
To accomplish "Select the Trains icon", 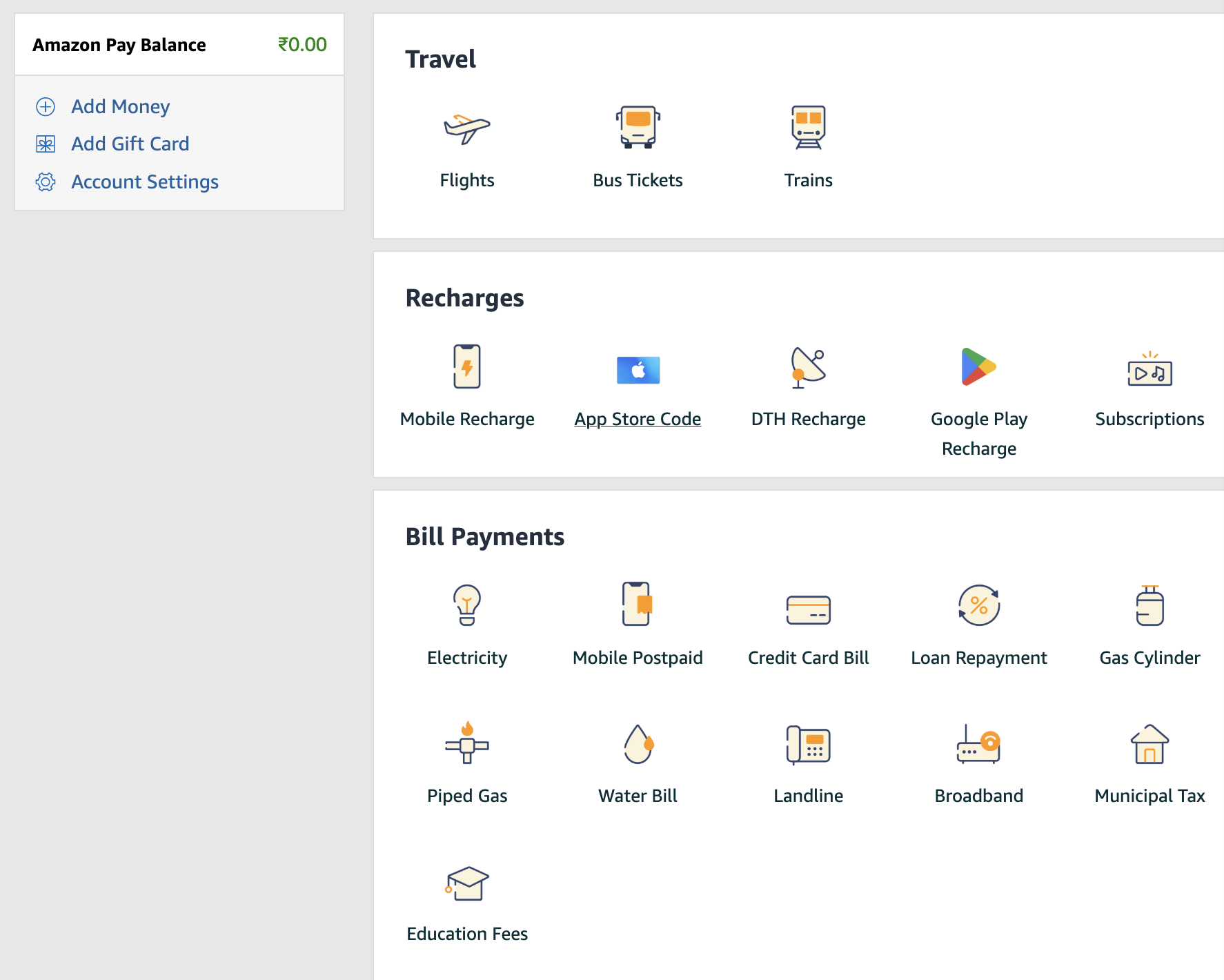I will 808,127.
